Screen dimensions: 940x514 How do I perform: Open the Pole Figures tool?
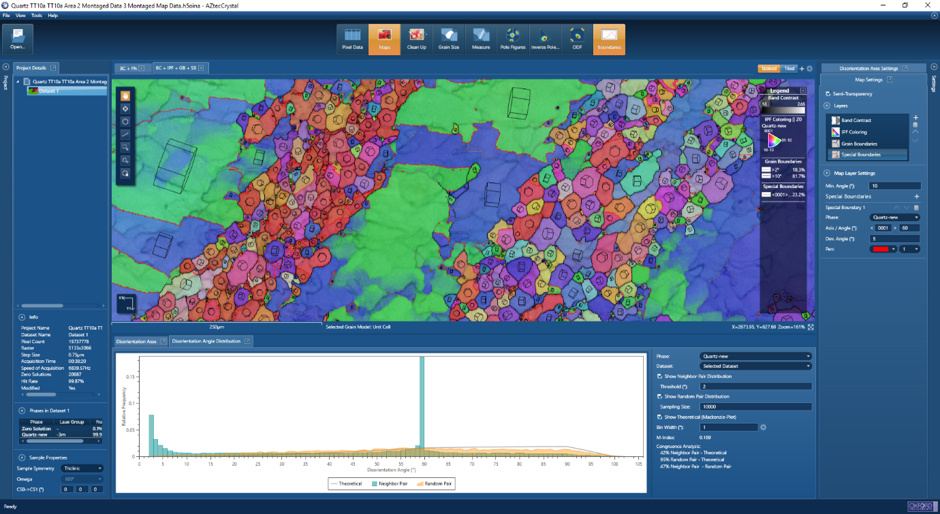[x=512, y=39]
